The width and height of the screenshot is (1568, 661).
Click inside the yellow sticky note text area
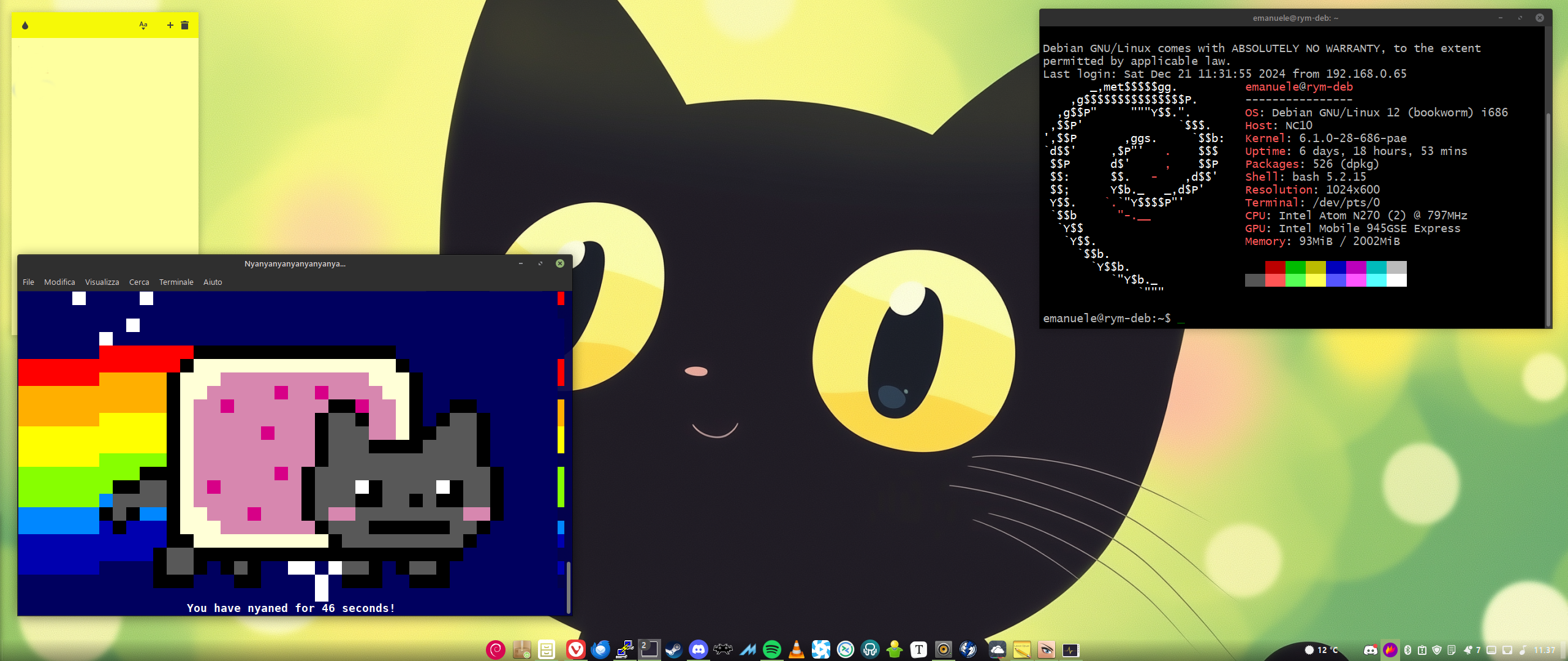(105, 146)
